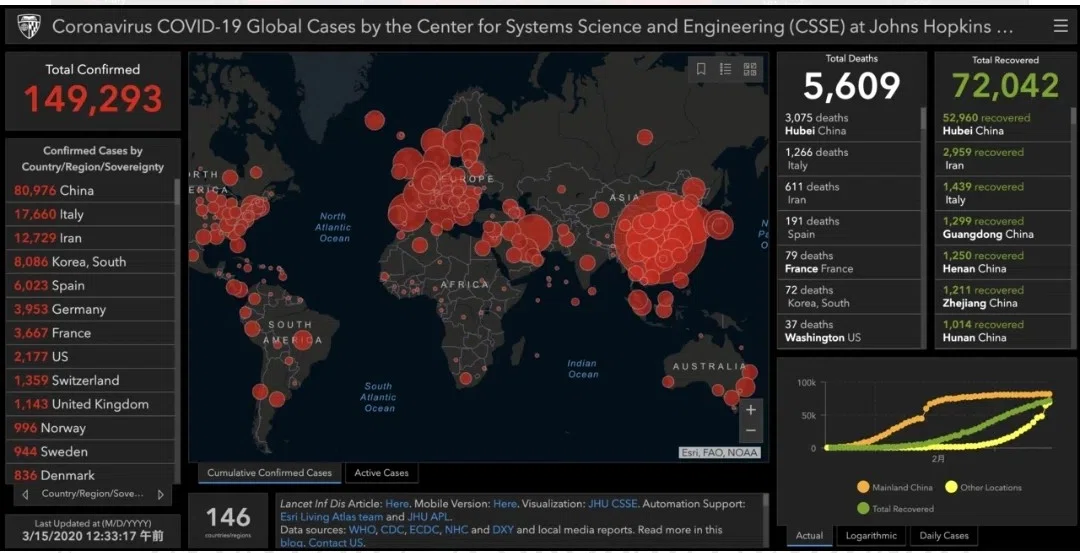The width and height of the screenshot is (1080, 553).
Task: Click the right arrow beside Country/Region/Sove...
Action: tap(160, 494)
